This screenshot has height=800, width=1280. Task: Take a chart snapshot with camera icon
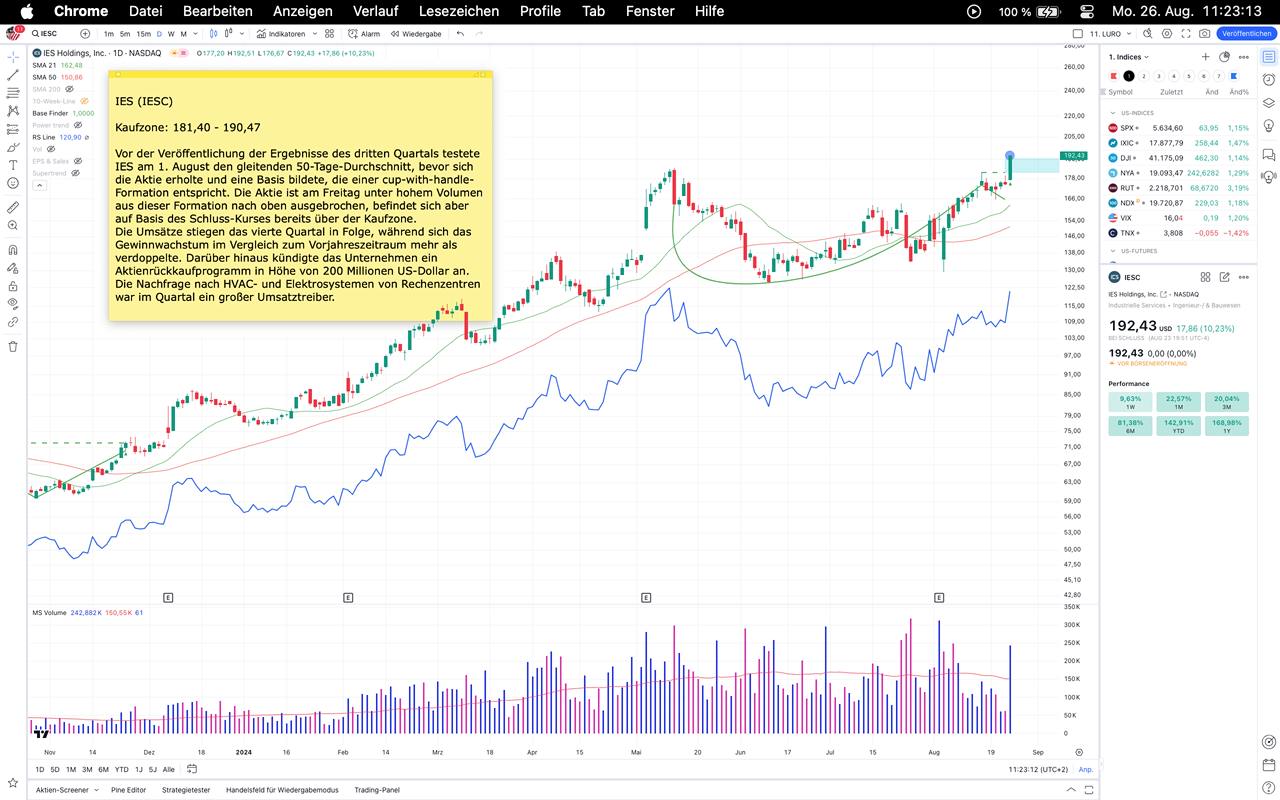pos(1205,33)
